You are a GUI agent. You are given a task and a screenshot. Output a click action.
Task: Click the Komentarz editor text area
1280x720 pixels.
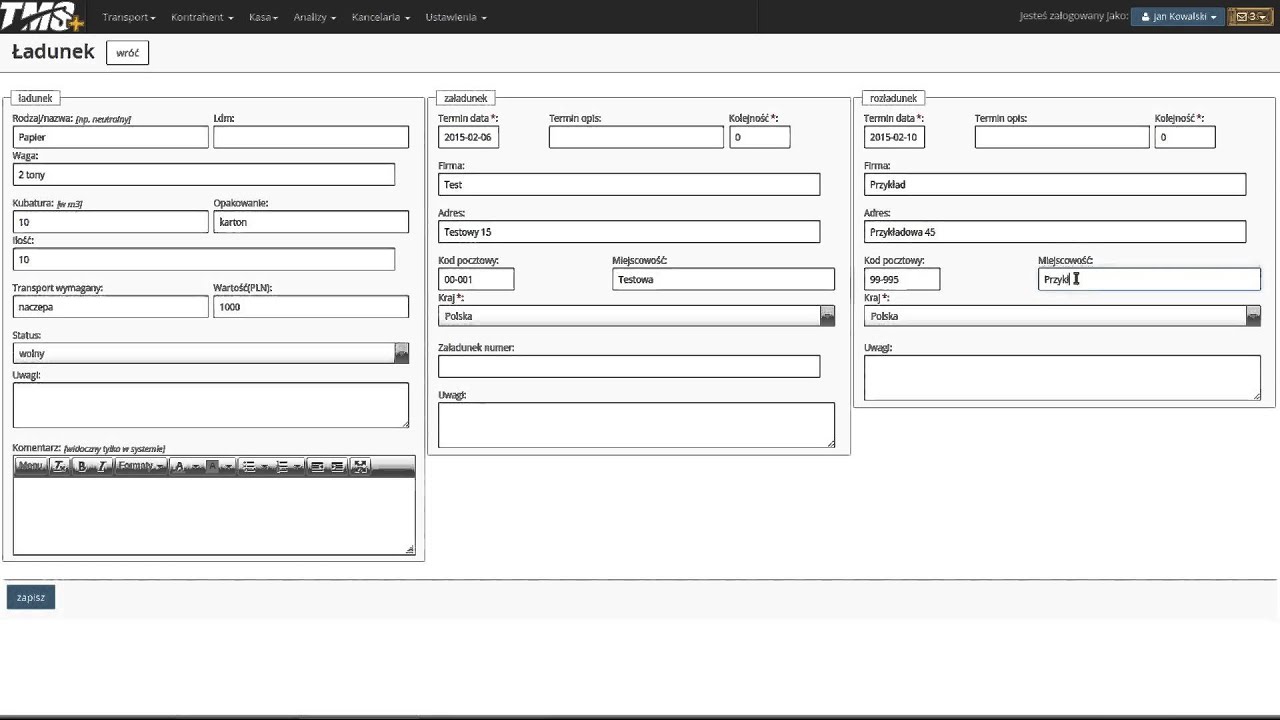[x=214, y=515]
